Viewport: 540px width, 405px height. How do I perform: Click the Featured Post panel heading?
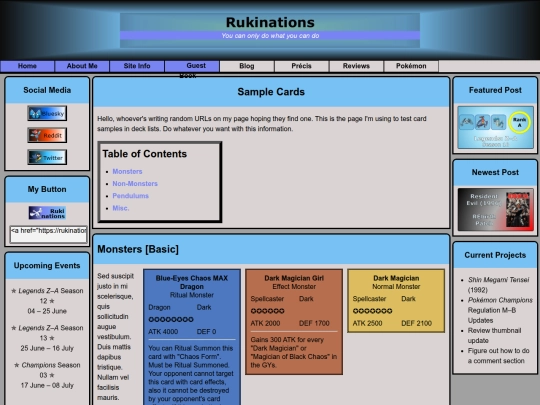[x=495, y=90]
